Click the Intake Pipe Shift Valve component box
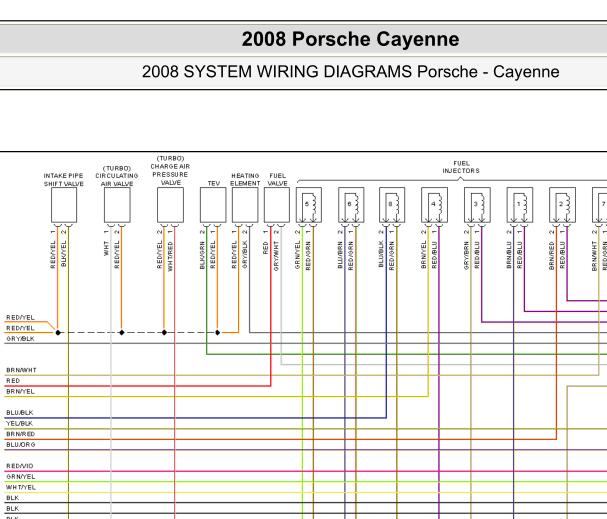The height and width of the screenshot is (519, 607). (64, 205)
